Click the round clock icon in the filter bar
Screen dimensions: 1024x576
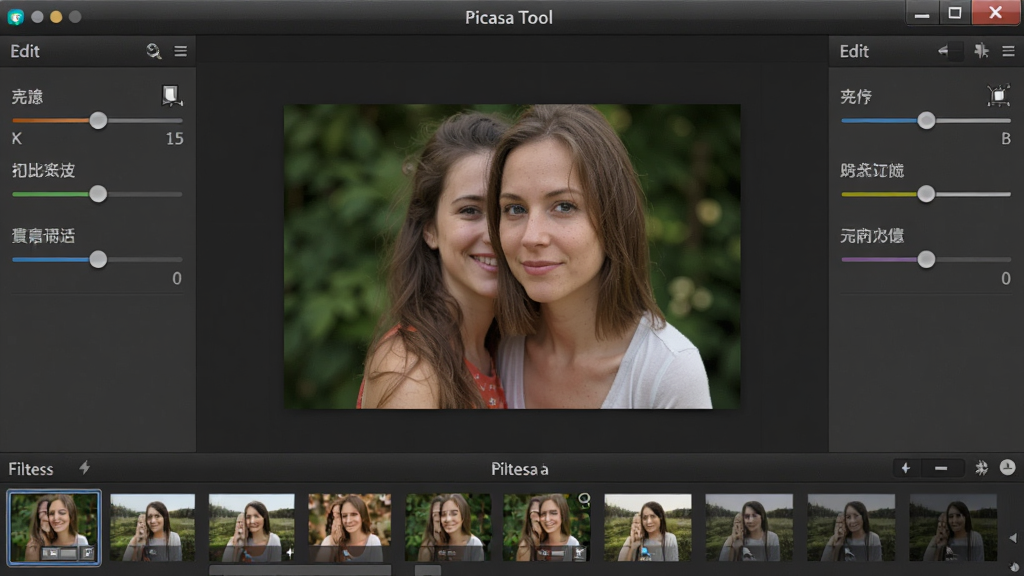1008,468
